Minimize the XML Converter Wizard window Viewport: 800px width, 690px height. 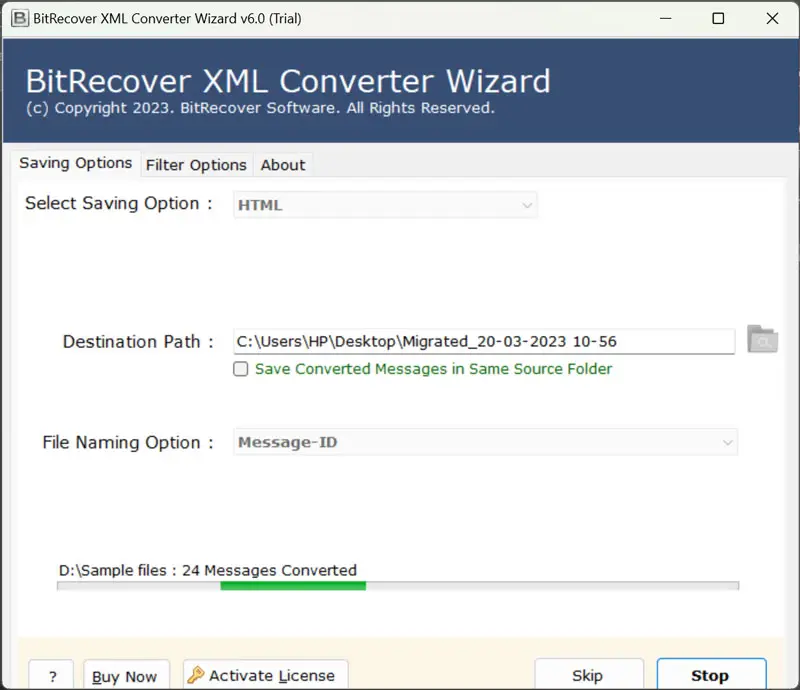tap(664, 18)
